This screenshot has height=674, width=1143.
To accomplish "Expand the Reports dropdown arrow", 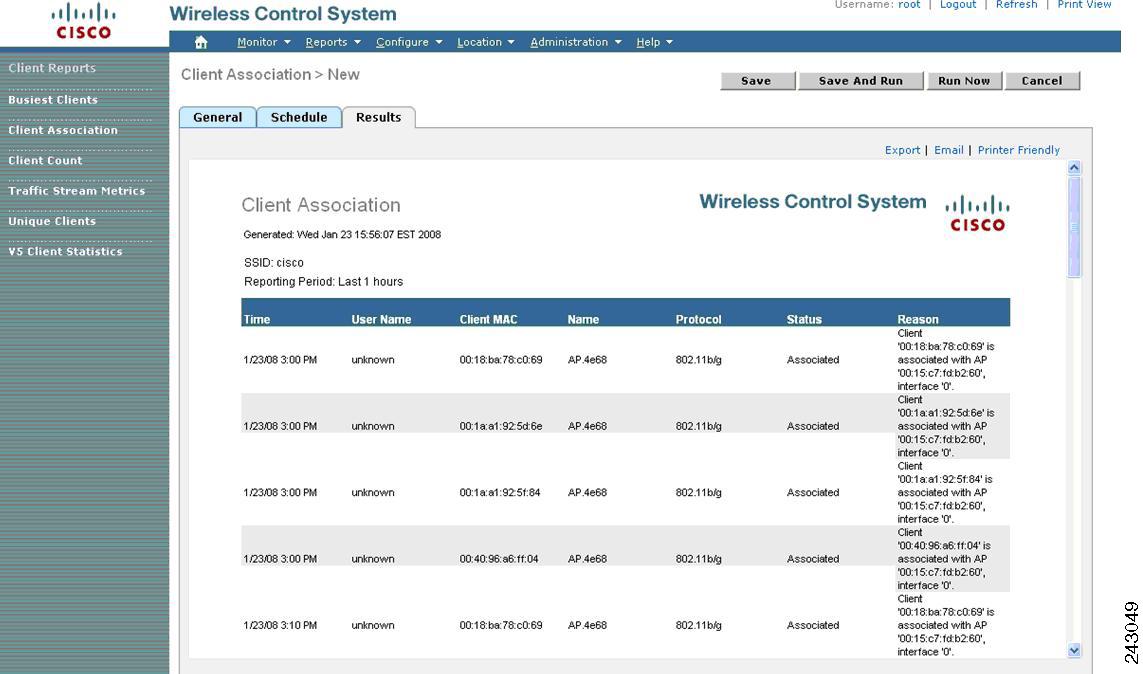I will click(x=357, y=42).
